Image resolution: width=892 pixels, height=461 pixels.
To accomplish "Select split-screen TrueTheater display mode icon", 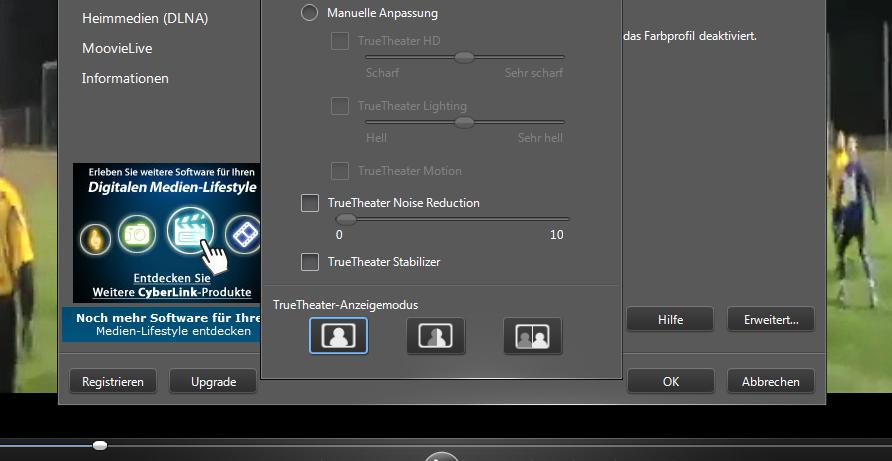I will (x=532, y=336).
